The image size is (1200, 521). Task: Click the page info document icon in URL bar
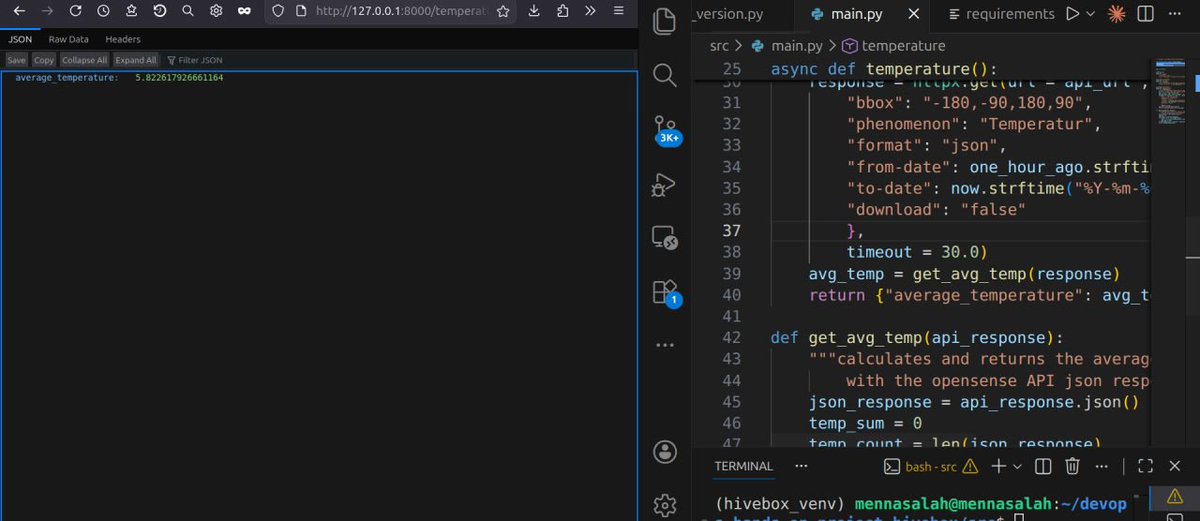300,12
